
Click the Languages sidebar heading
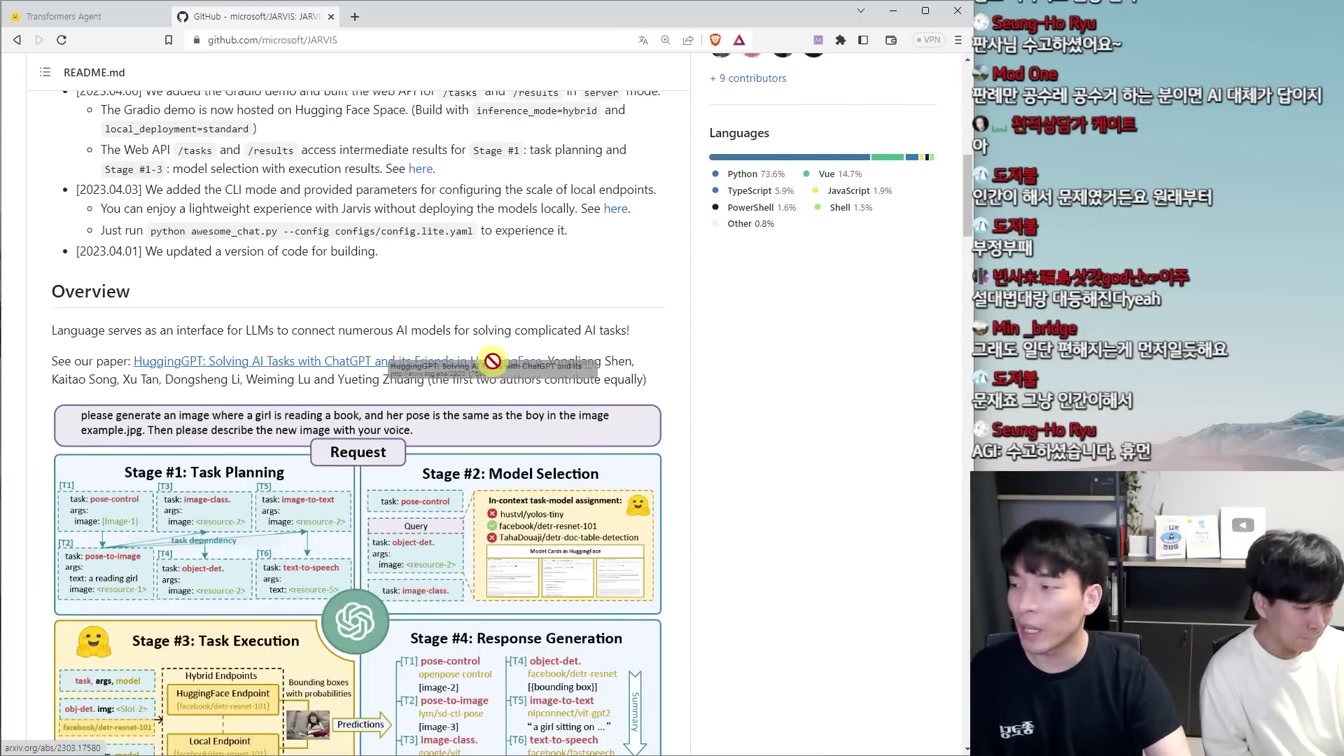pos(739,133)
